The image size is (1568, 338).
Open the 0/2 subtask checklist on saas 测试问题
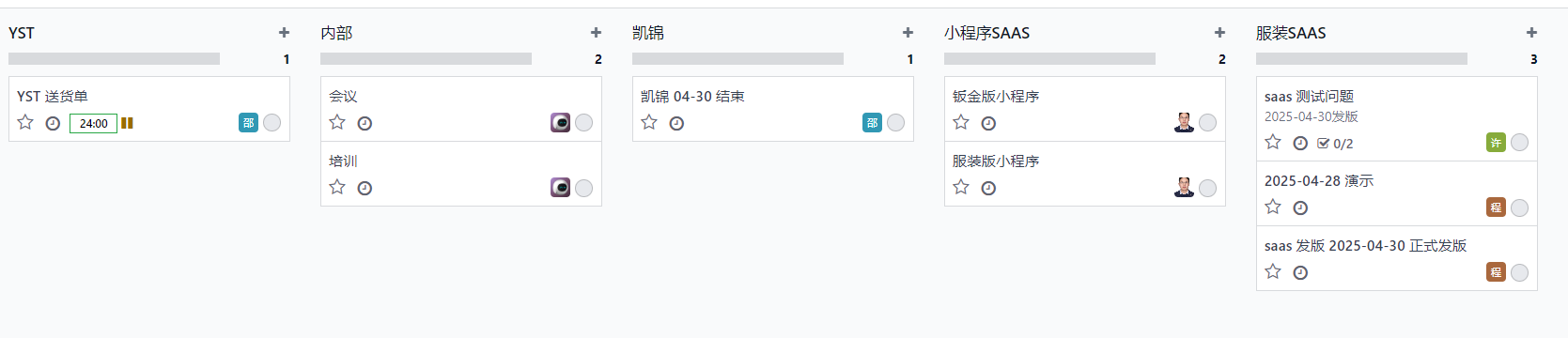[1335, 144]
